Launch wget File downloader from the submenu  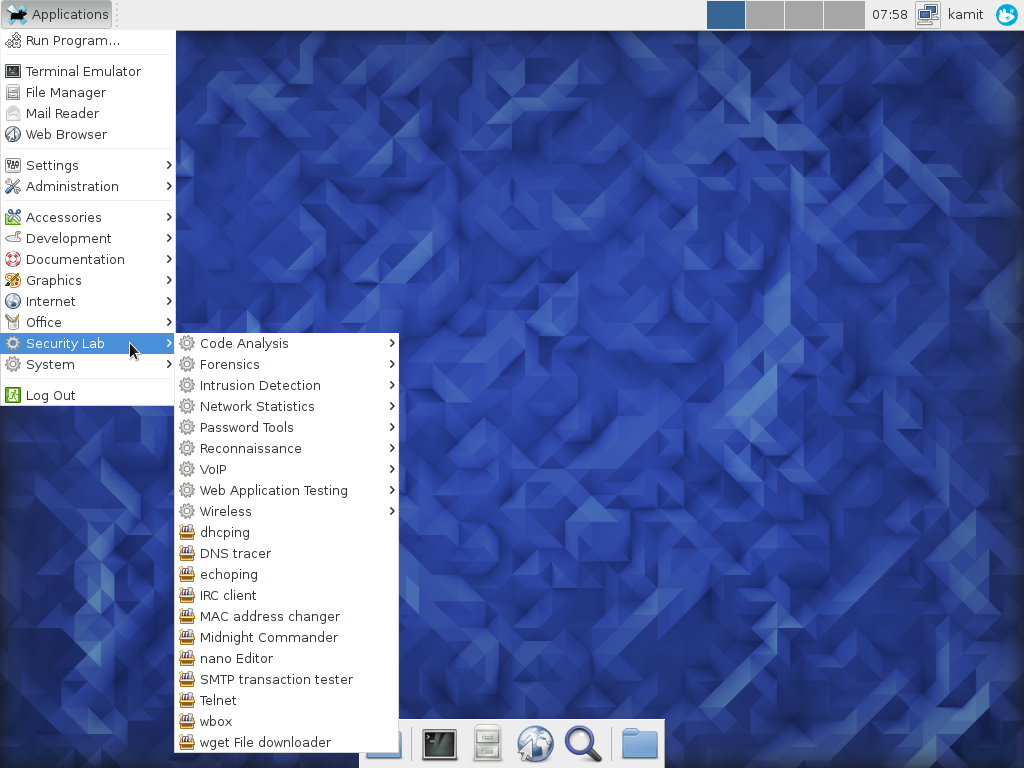click(x=265, y=742)
